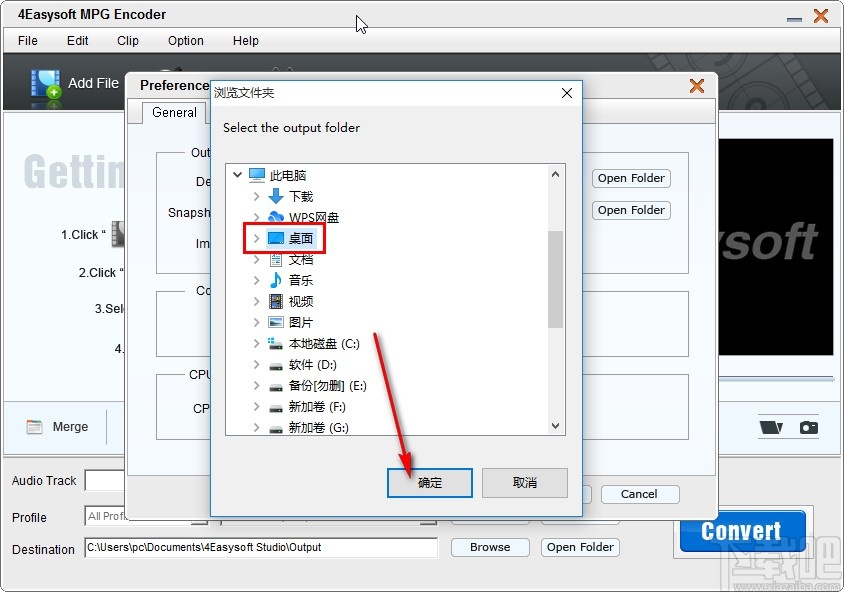The width and height of the screenshot is (844, 592).
Task: Click the snapshot camera icon
Action: point(808,427)
